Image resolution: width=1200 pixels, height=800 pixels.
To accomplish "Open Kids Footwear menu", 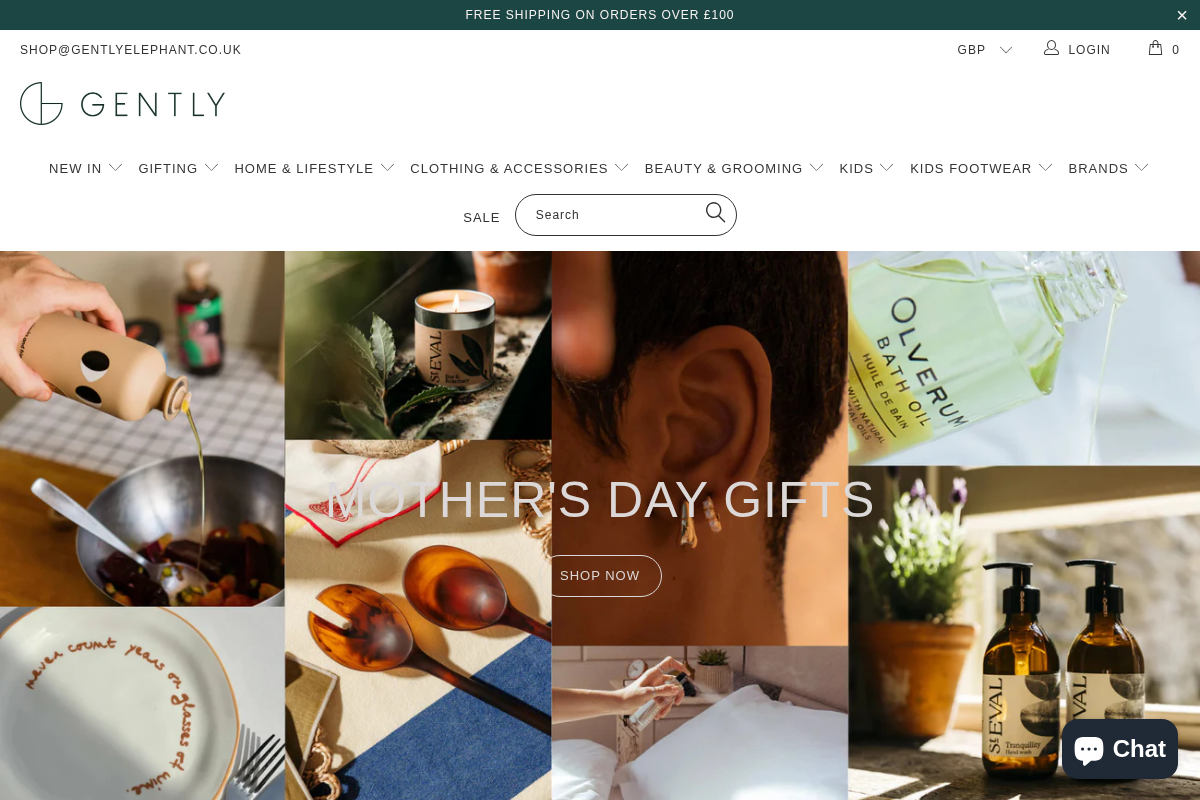I will [x=982, y=169].
